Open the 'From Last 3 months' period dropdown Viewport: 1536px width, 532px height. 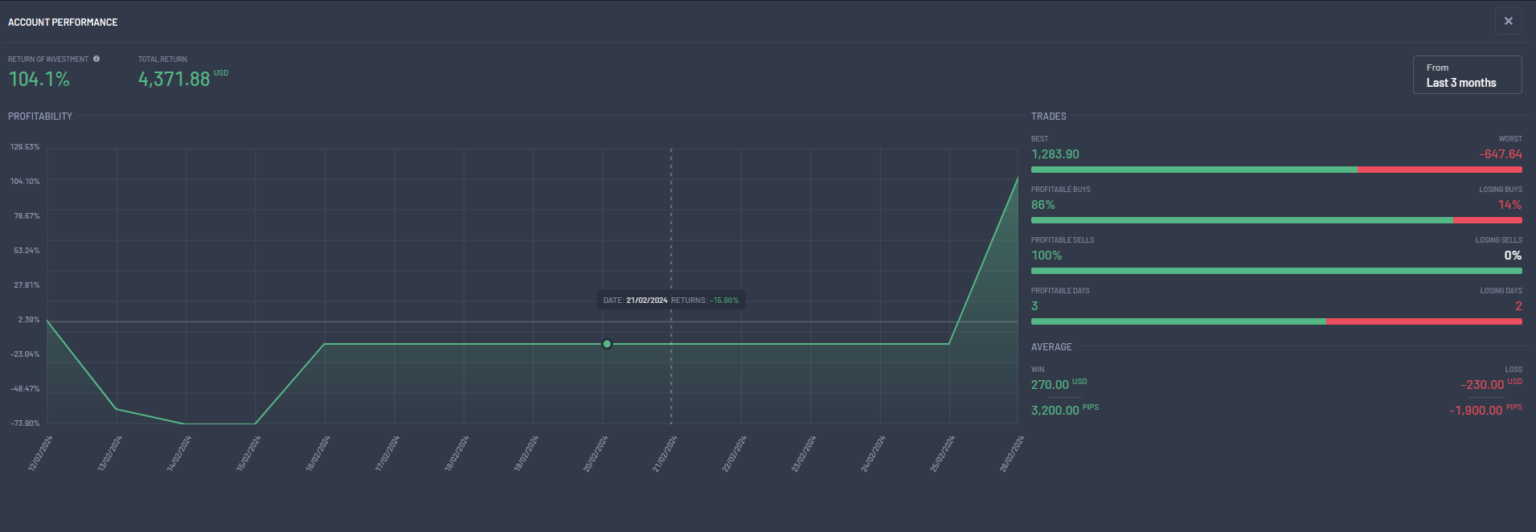(1467, 75)
